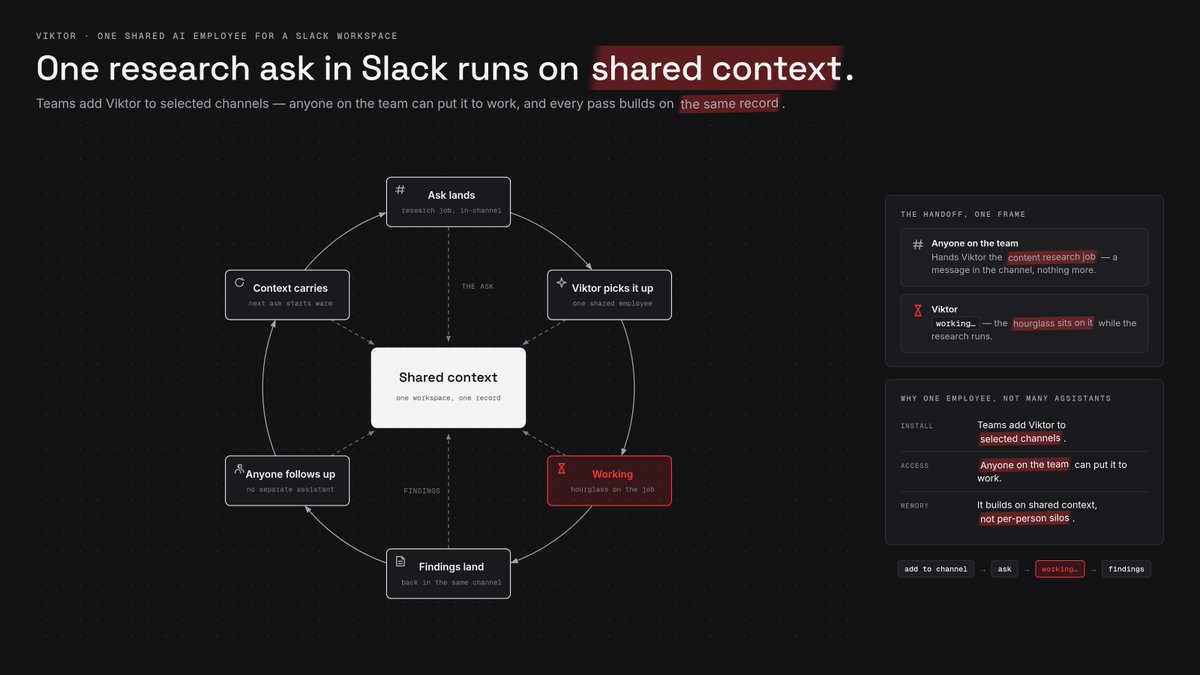Click 'It builds on shared context,' text
Image resolution: width=1200 pixels, height=675 pixels.
click(1037, 504)
